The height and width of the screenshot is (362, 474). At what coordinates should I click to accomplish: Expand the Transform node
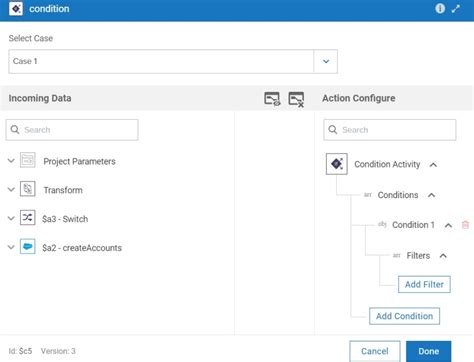coord(11,189)
